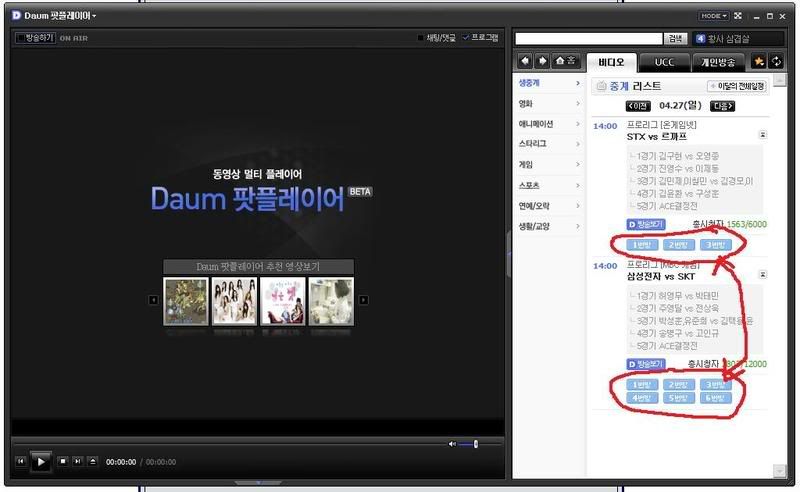Viewport: 800px width, 492px height.
Task: Click the 방송하기 broadcast button
Action: coord(35,38)
